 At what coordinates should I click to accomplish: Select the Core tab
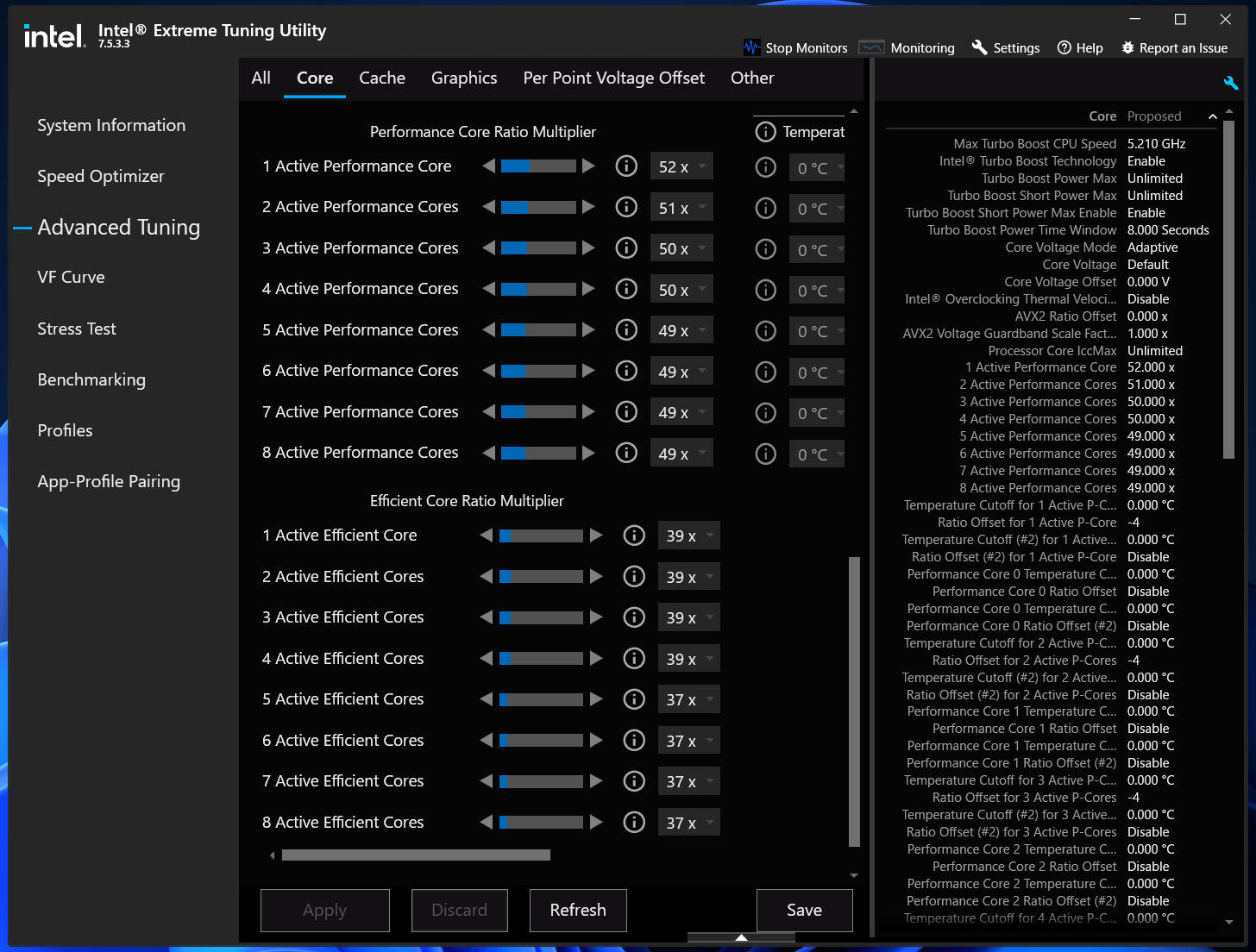coord(315,78)
